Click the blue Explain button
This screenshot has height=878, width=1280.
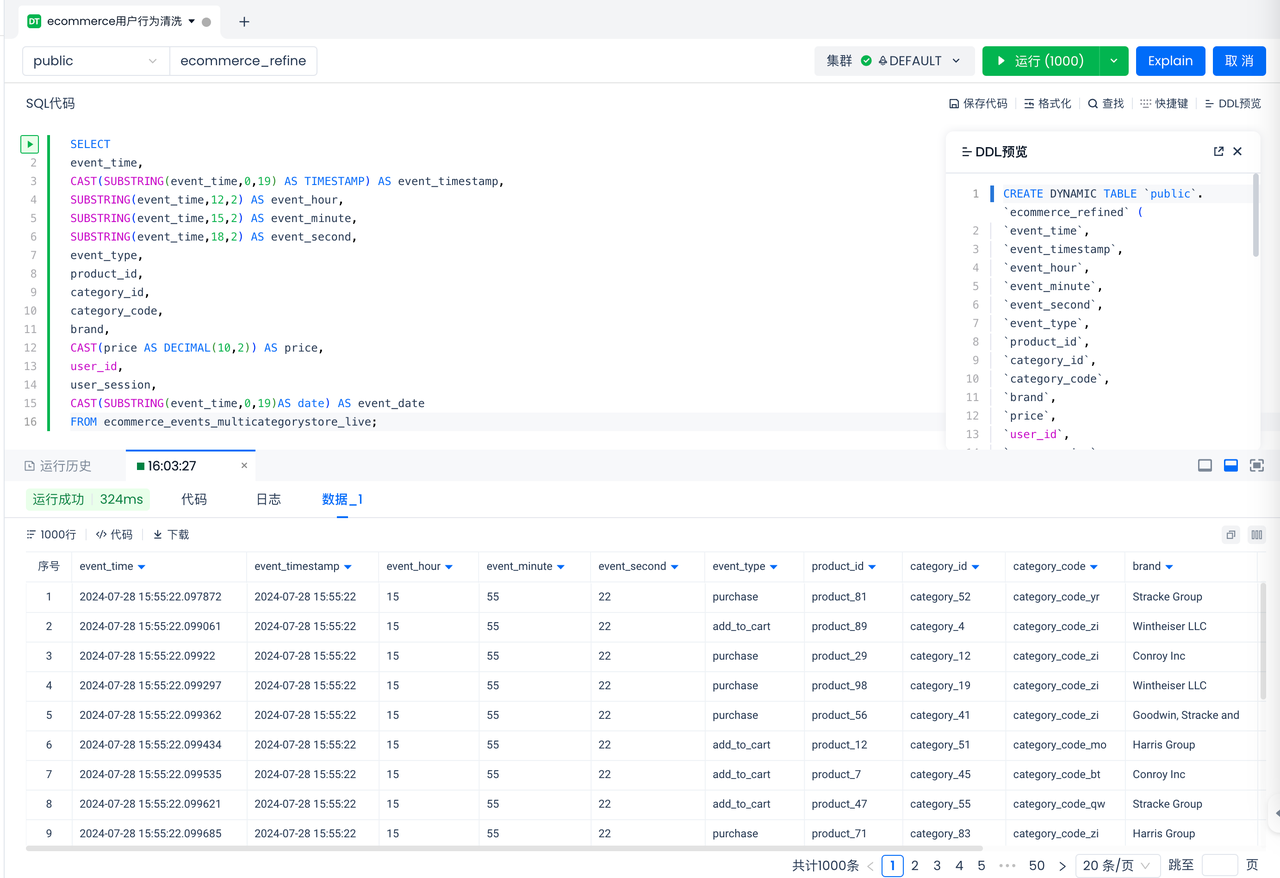1170,61
